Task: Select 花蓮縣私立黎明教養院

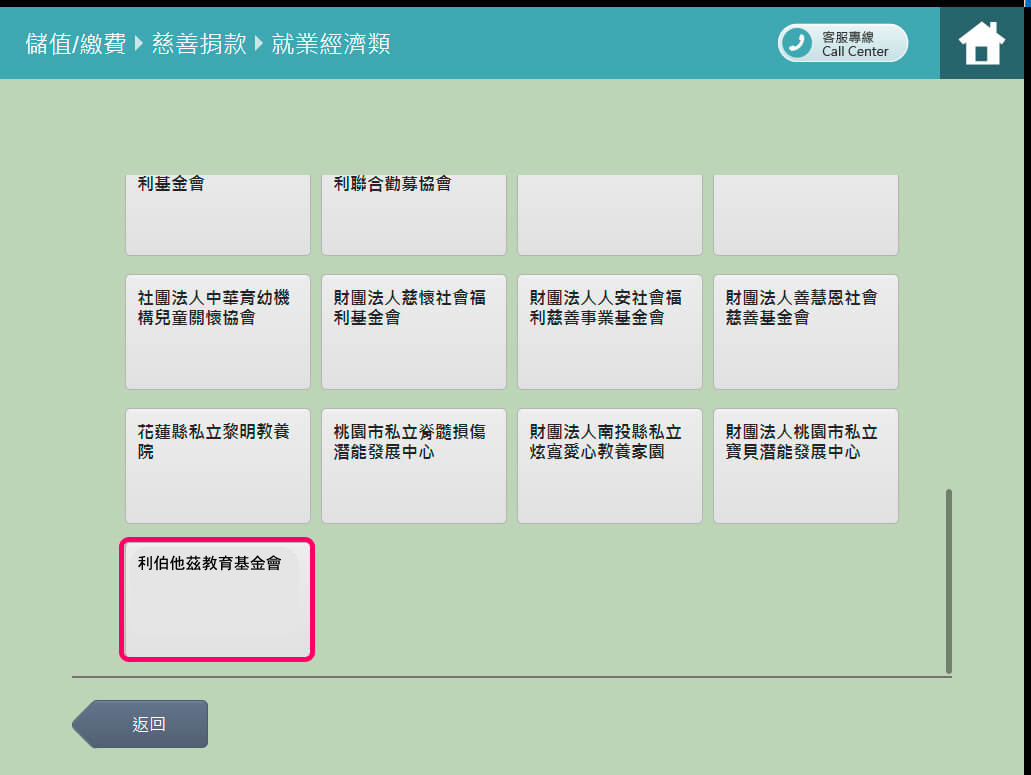Action: click(x=217, y=465)
